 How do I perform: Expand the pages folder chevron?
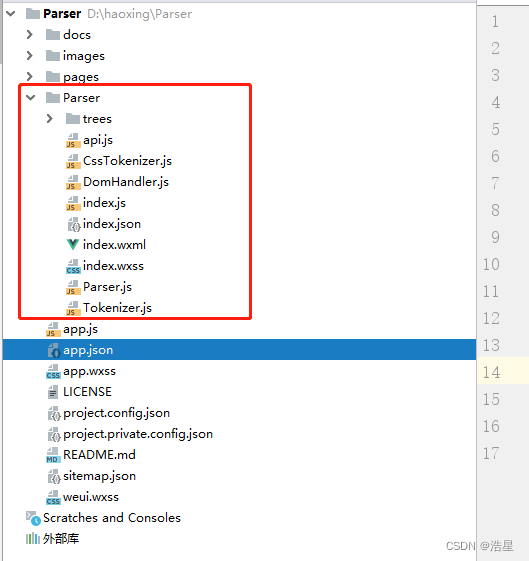coord(30,77)
